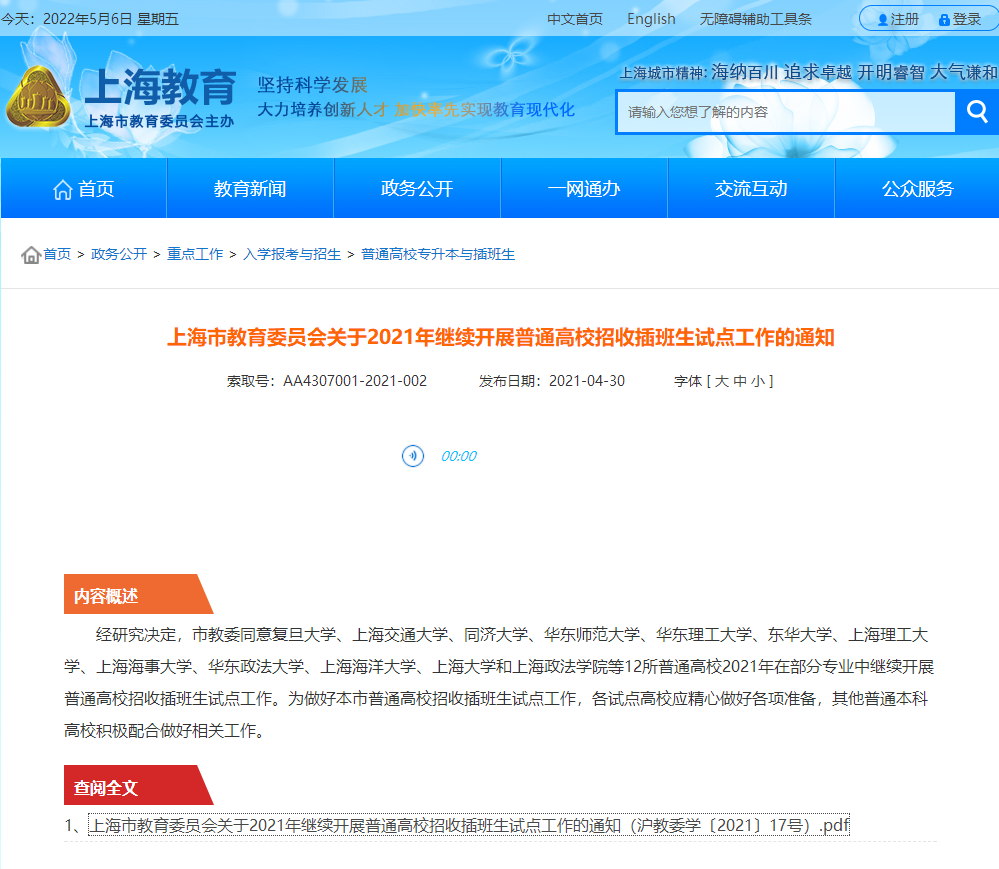Click the 注册 register link
This screenshot has width=999, height=869.
coord(905,19)
